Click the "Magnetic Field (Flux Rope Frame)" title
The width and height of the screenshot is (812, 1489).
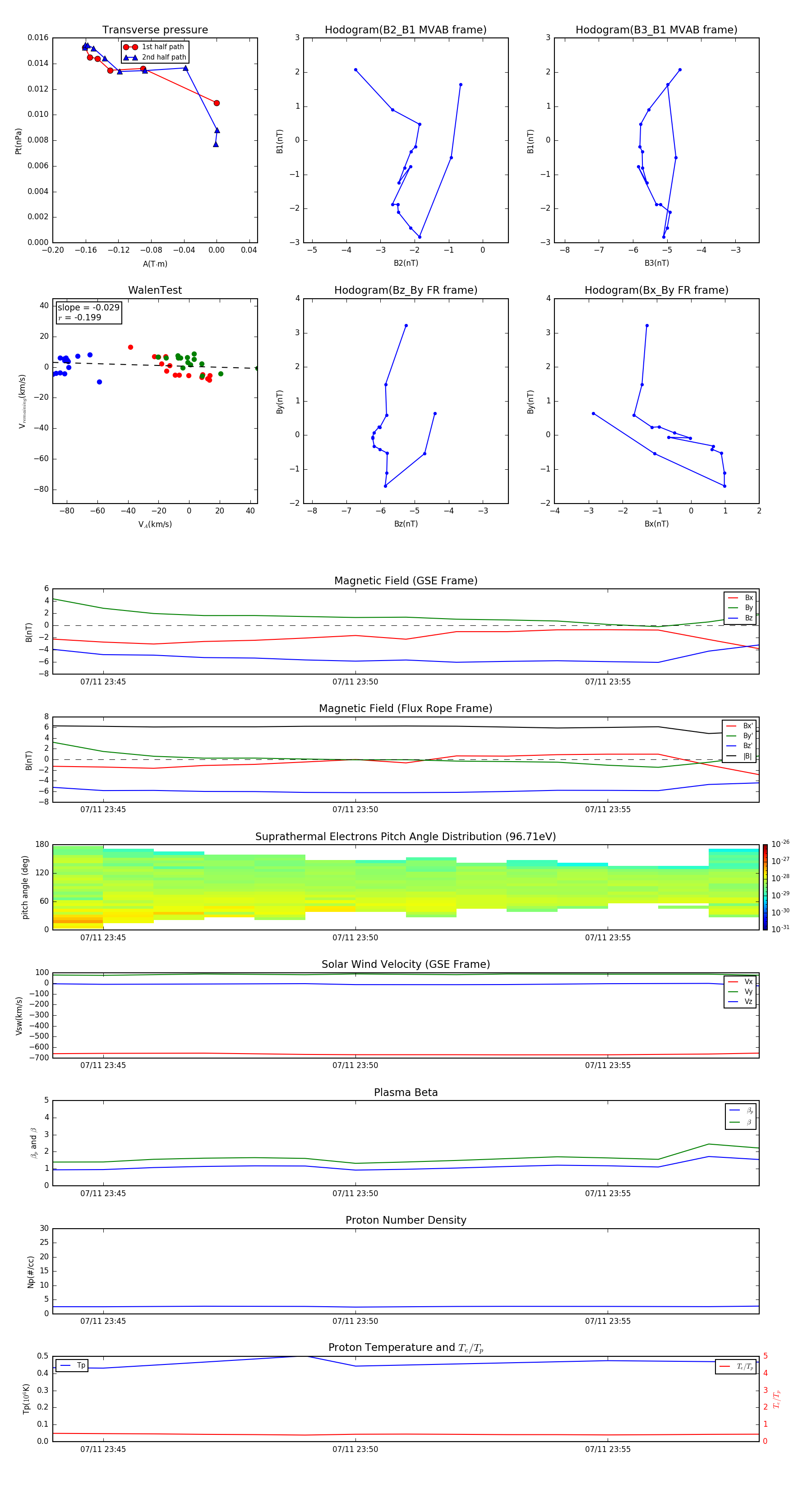click(406, 709)
